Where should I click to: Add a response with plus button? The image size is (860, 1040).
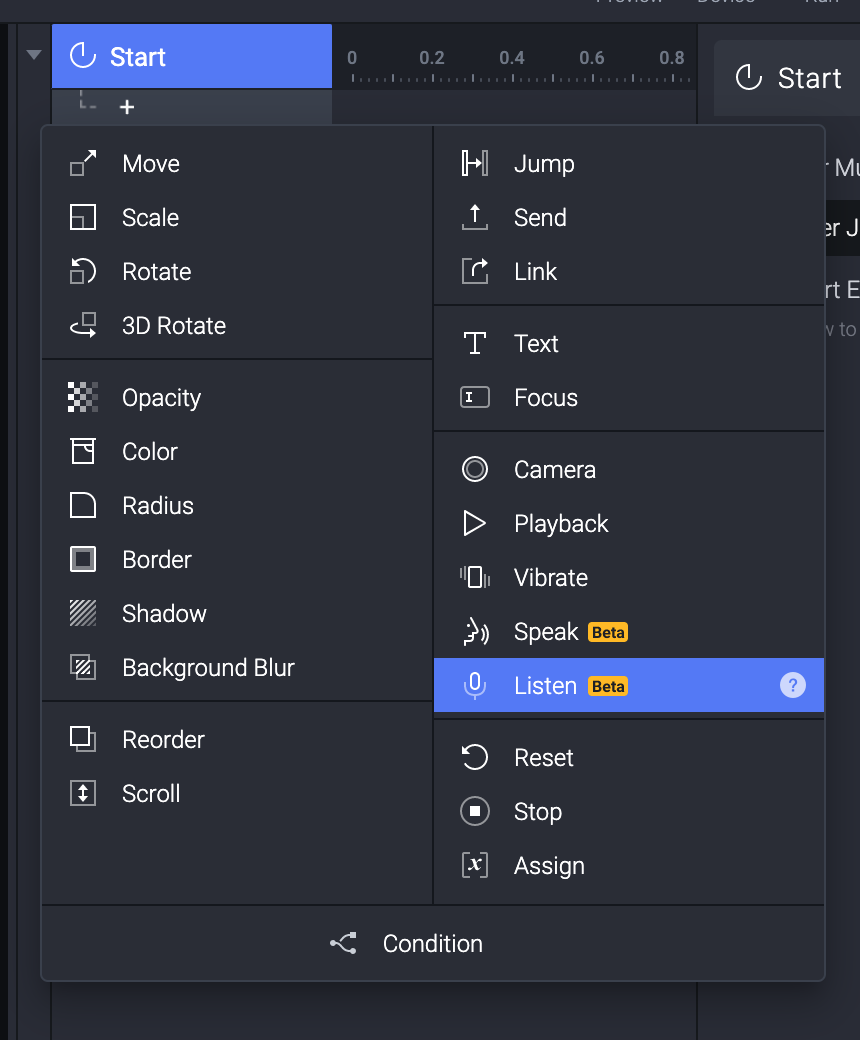coord(127,107)
